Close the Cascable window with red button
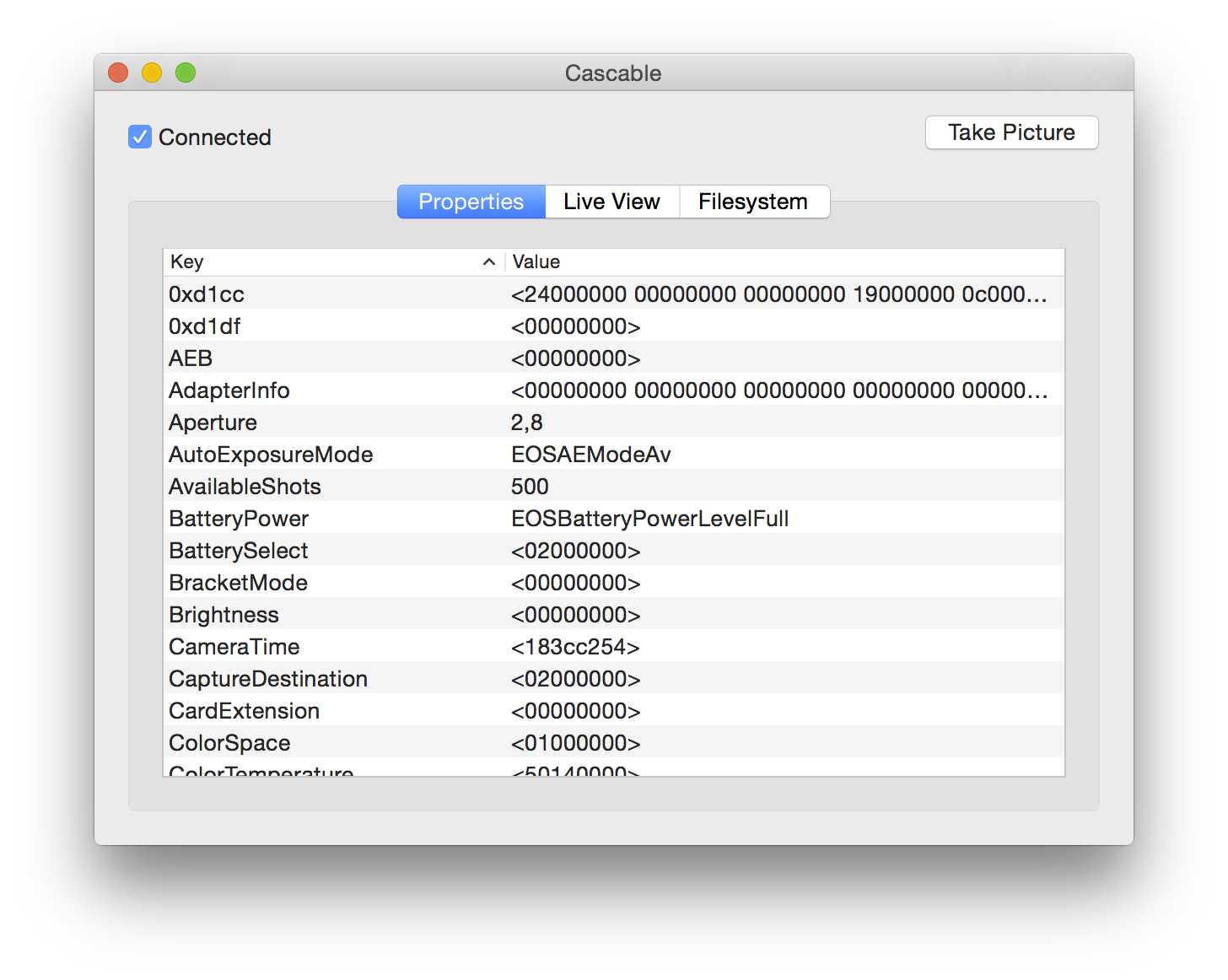Image resolution: width=1228 pixels, height=980 pixels. tap(118, 73)
